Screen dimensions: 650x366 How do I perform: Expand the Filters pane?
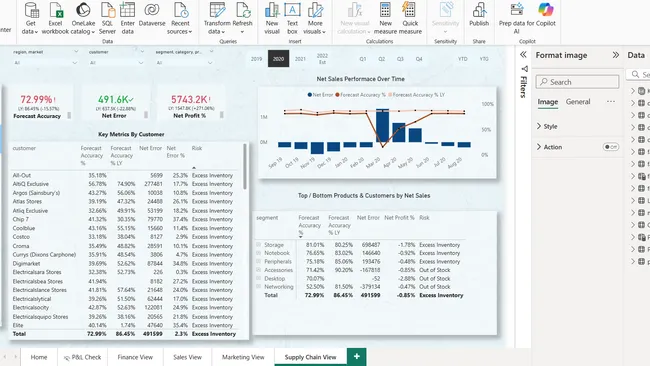(523, 55)
